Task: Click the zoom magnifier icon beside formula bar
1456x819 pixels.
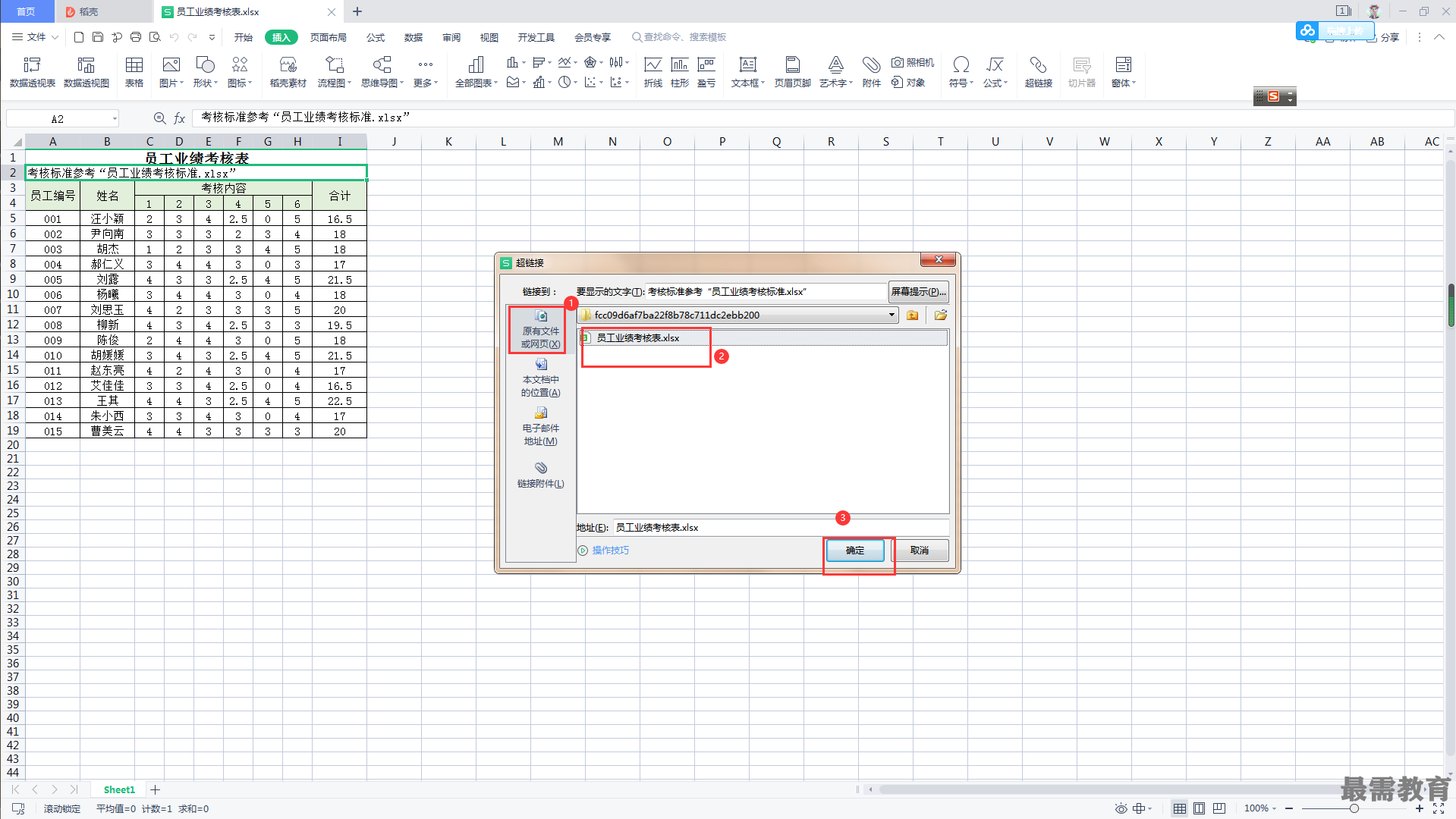Action: [159, 118]
